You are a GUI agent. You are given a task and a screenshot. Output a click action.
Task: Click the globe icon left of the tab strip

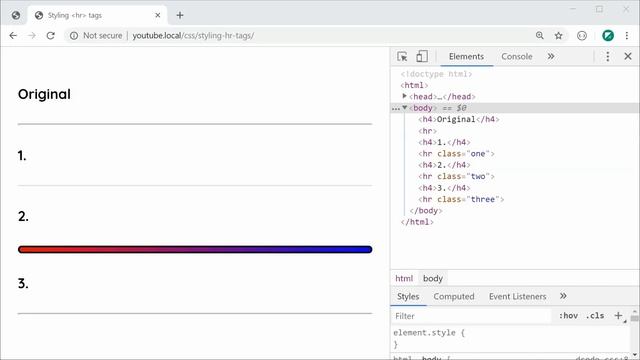point(16,16)
